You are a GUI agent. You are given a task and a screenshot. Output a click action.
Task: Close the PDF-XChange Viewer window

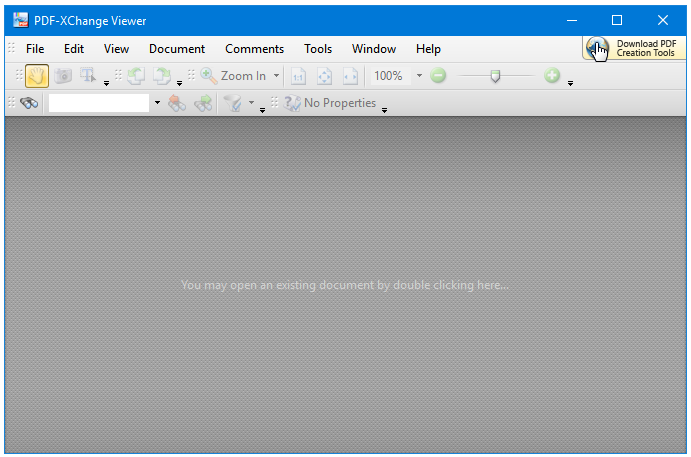(x=663, y=20)
